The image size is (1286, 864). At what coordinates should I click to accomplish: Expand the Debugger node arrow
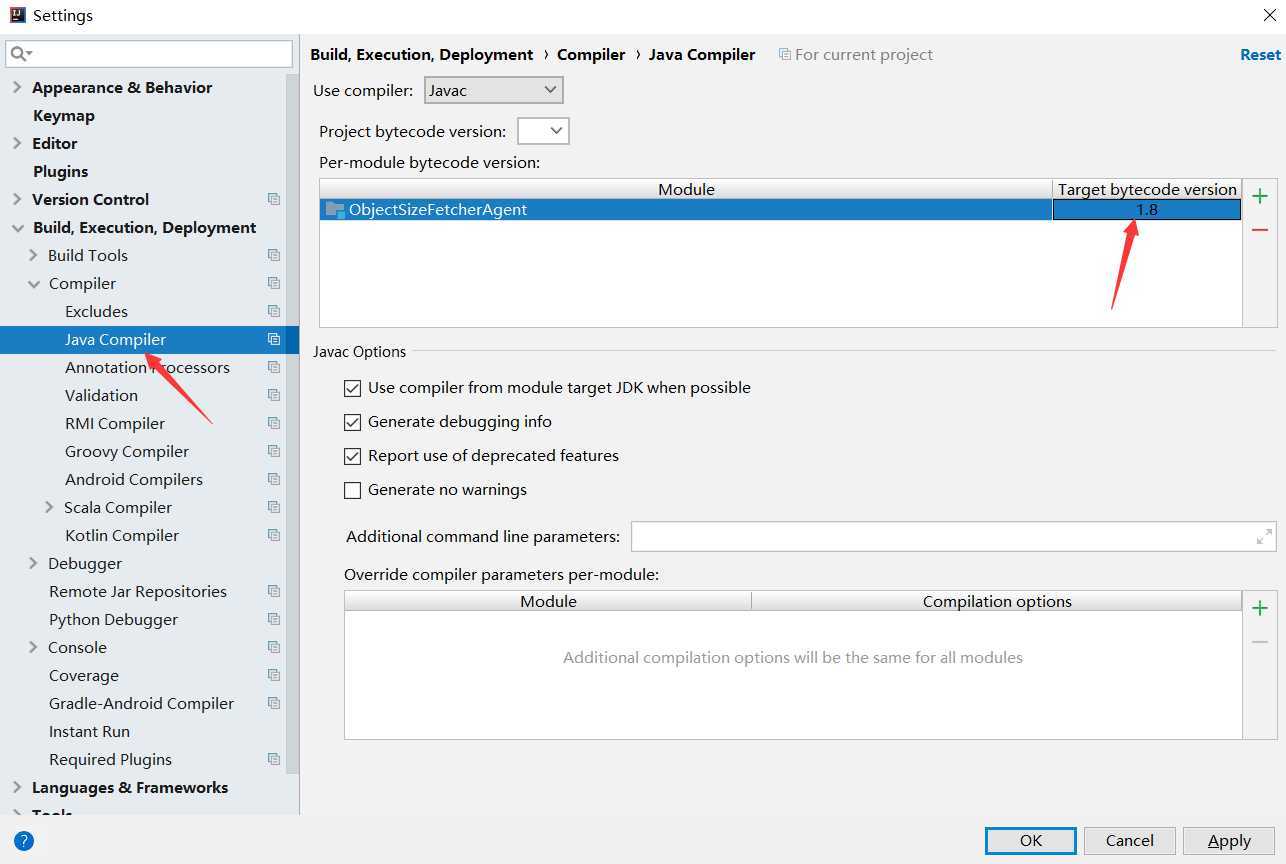(33, 563)
